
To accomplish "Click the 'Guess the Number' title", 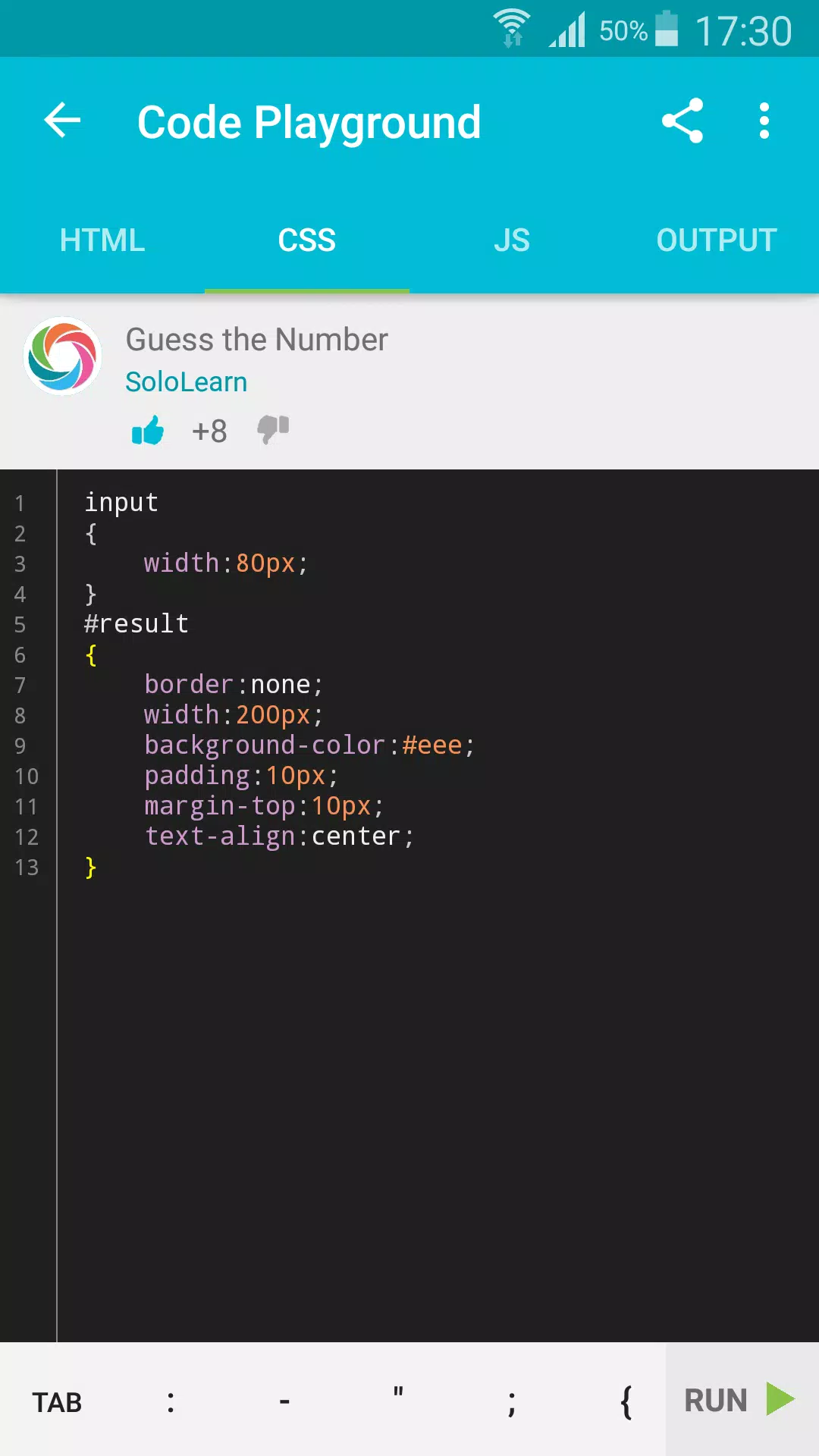I will (257, 340).
